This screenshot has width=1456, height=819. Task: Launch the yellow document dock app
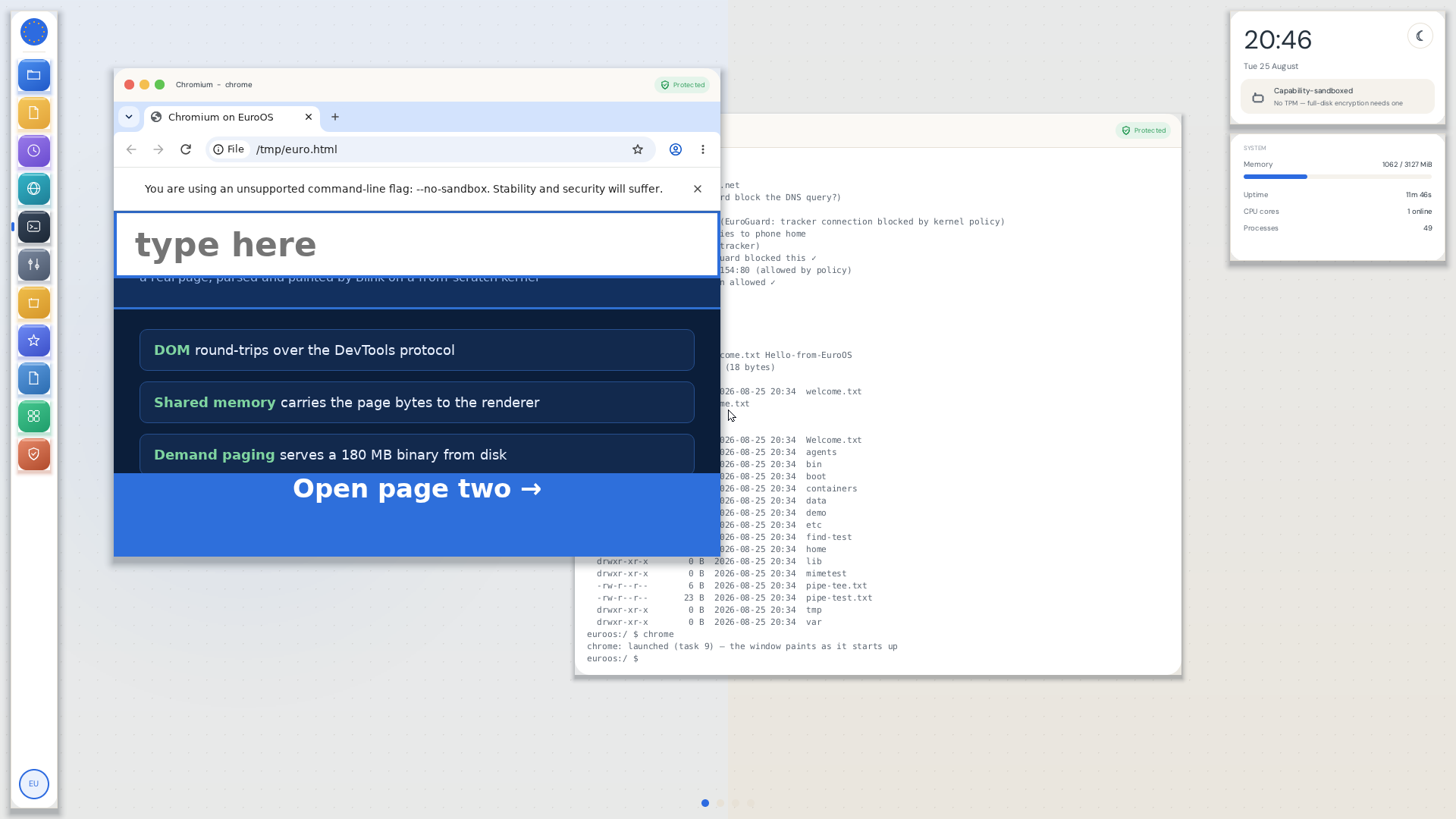tap(34, 113)
